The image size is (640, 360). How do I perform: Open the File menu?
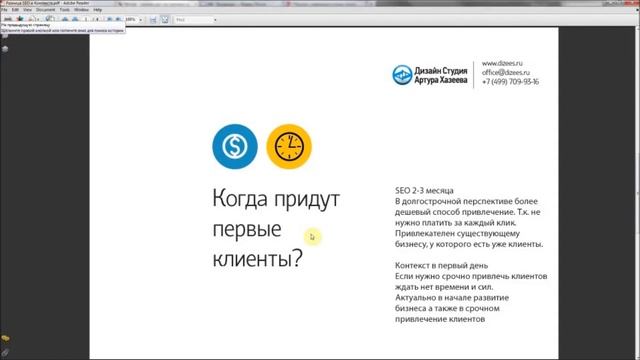coord(4,9)
